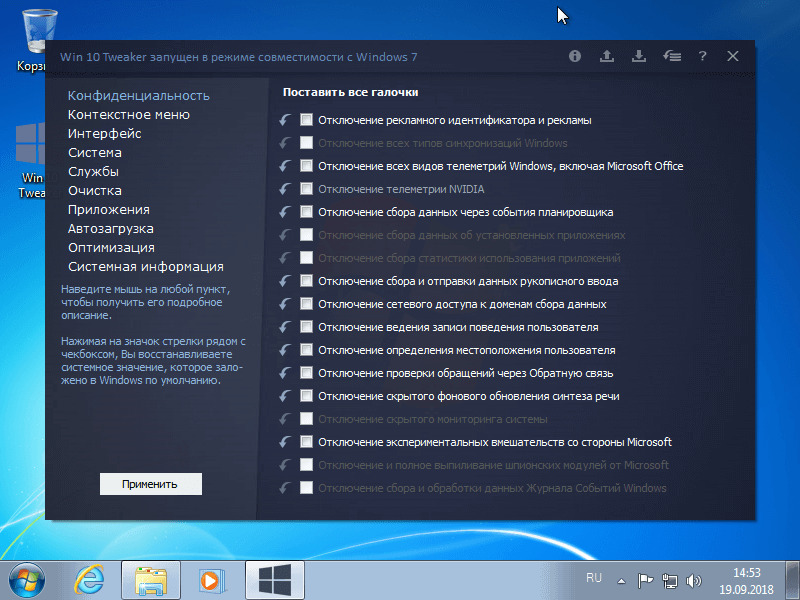Open the Action Center flag tray icon
Viewport: 800px width, 600px height.
point(645,581)
